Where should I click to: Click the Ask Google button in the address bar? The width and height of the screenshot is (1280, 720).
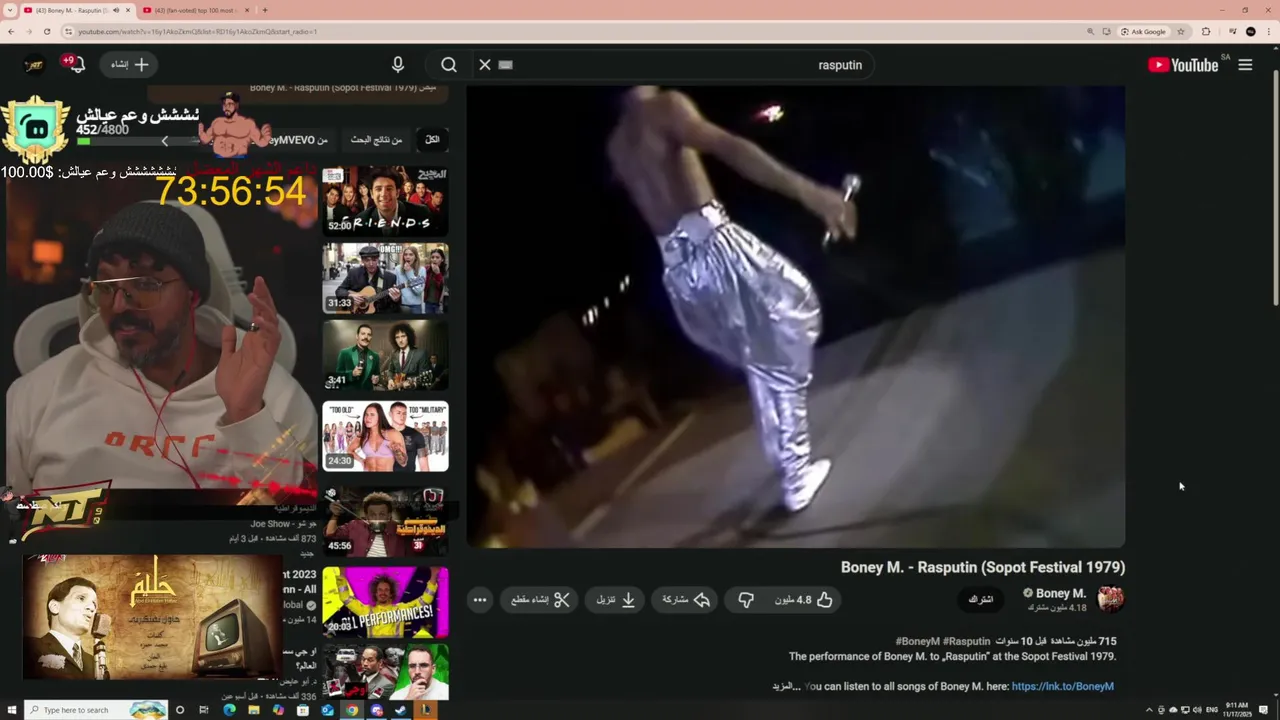click(1144, 31)
